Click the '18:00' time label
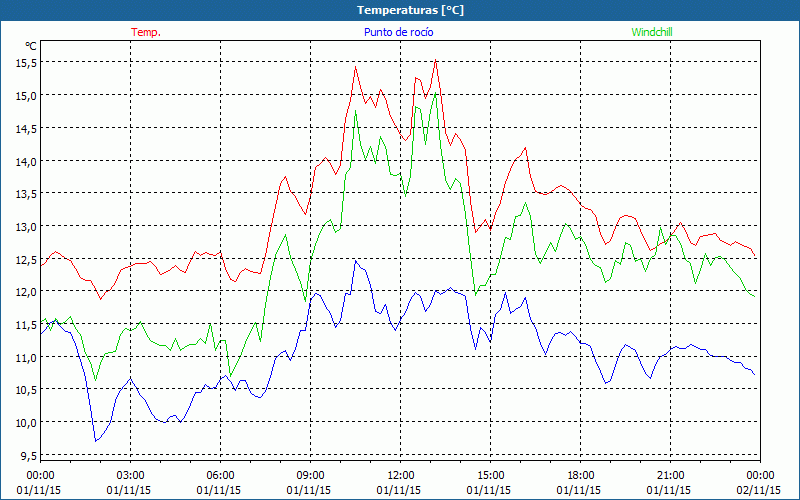800x500 pixels. pos(581,476)
